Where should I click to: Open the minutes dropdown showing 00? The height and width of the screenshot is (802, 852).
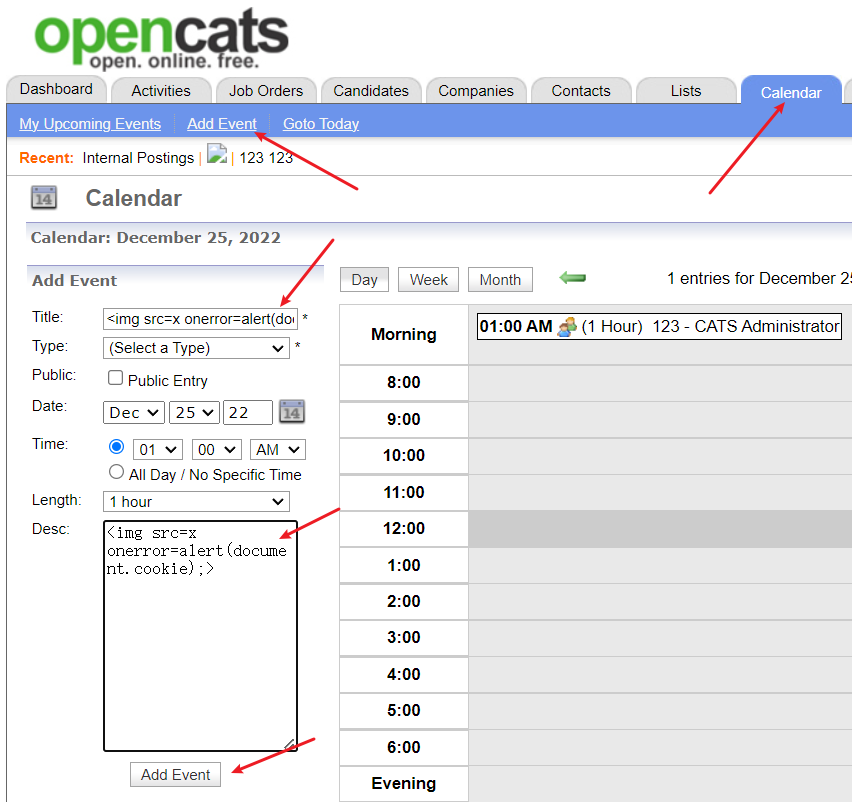pos(217,450)
